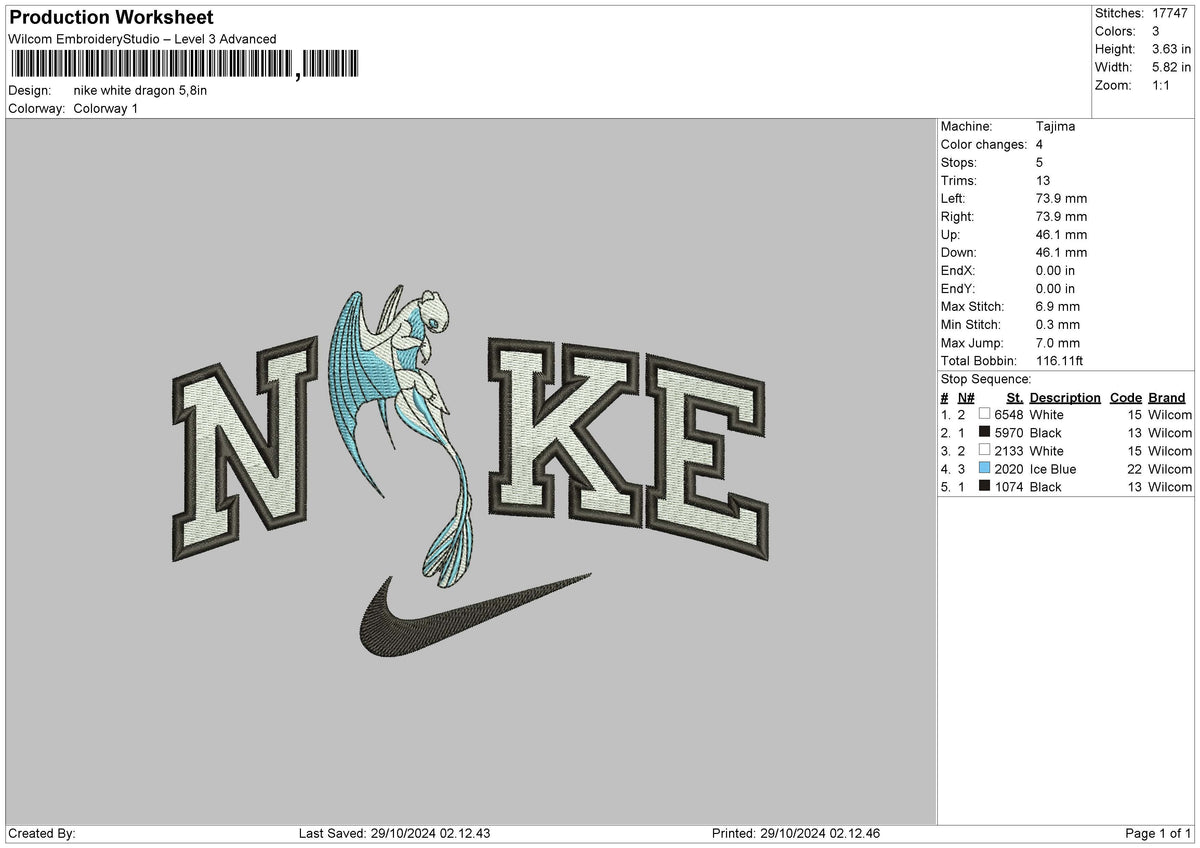1200x848 pixels.
Task: Click the 'Code' column header
Action: [x=1126, y=397]
